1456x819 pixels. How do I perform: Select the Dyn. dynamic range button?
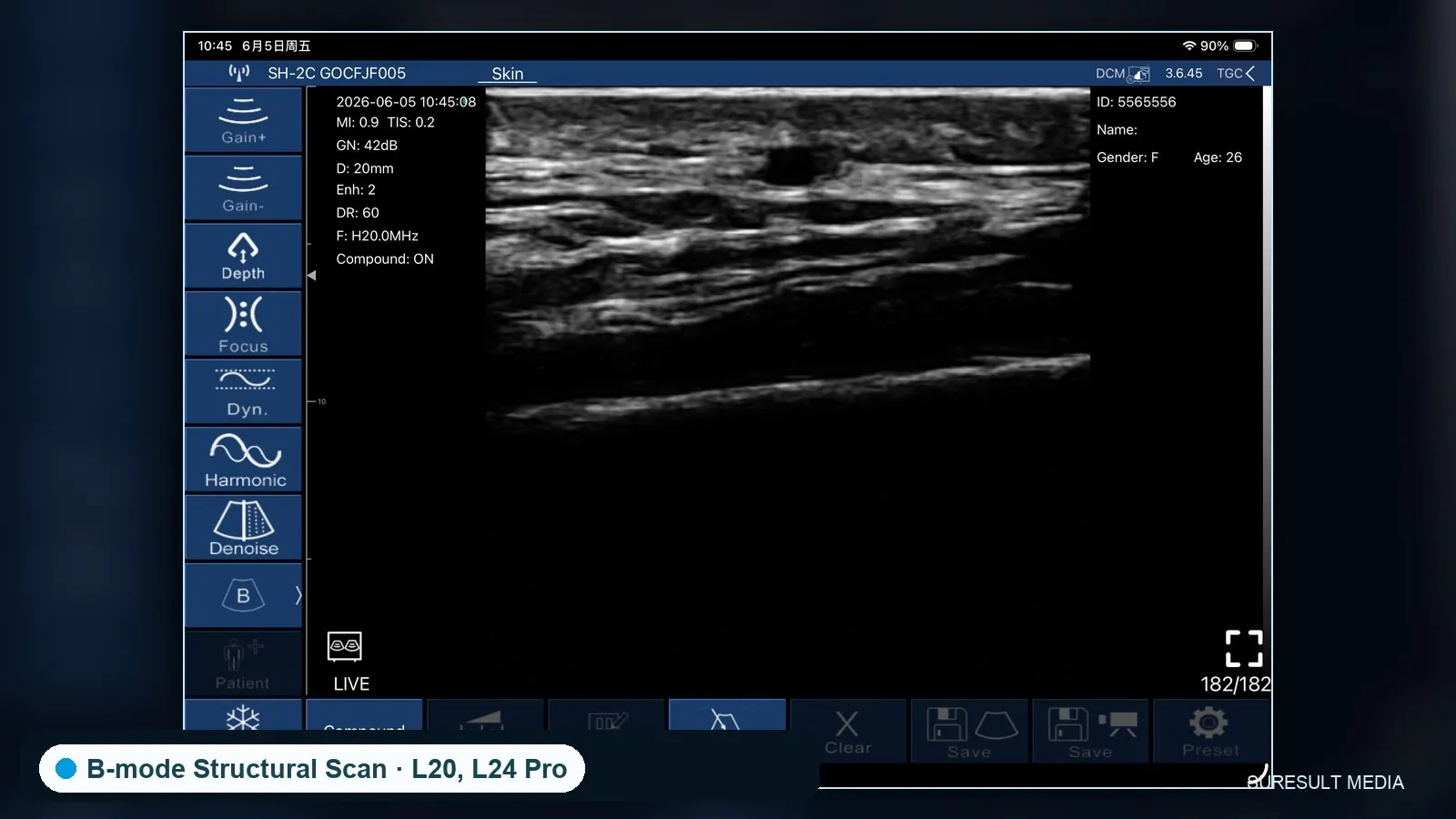coord(243,392)
